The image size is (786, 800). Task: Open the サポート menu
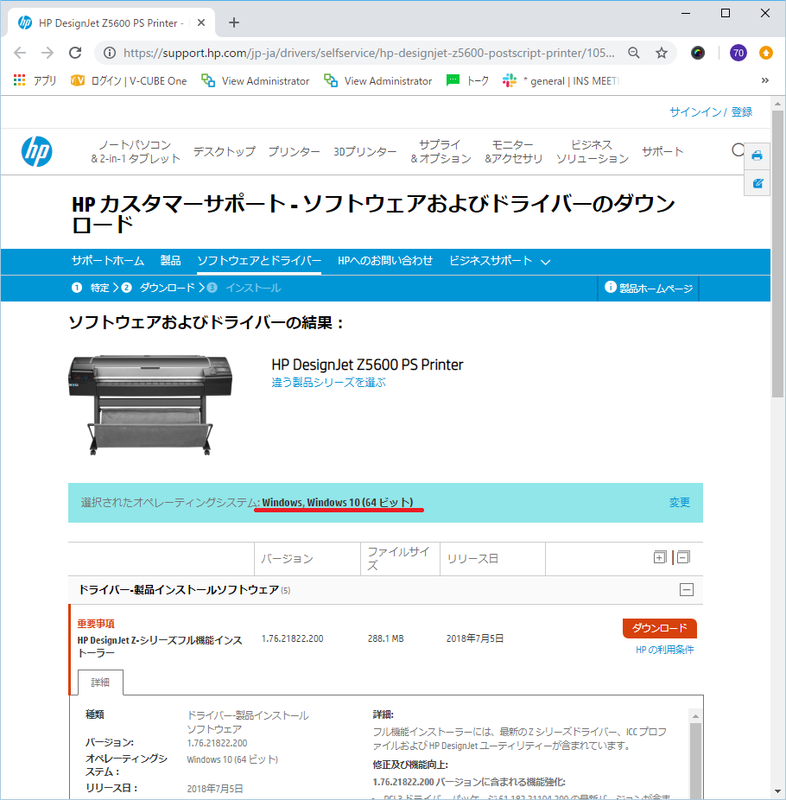662,152
